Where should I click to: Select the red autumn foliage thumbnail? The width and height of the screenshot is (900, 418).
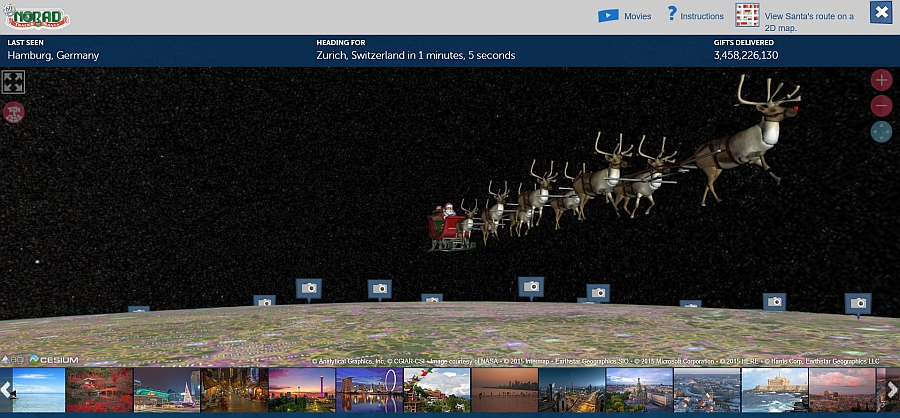coord(99,390)
